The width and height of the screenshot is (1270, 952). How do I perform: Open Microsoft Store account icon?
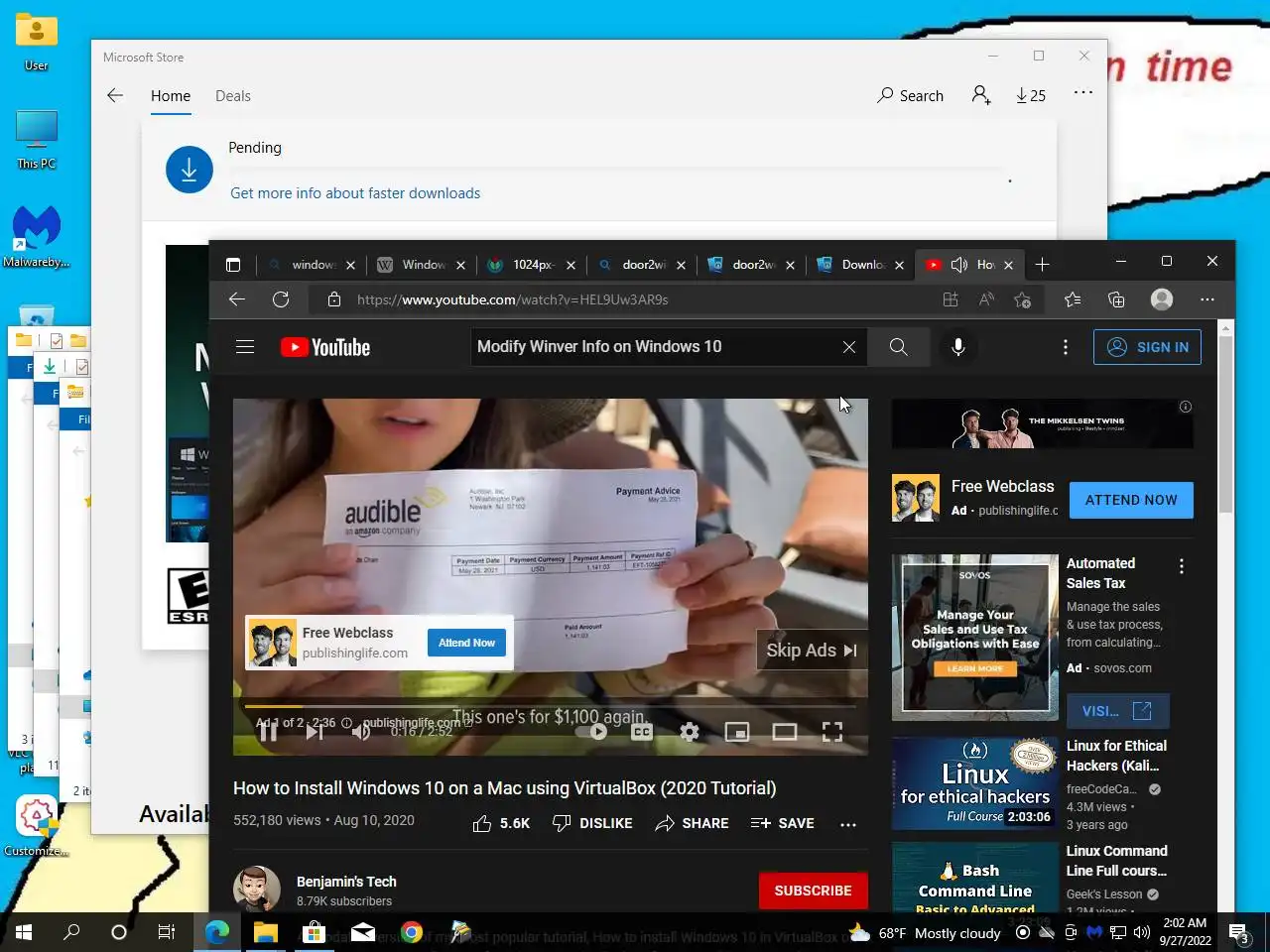tap(981, 95)
